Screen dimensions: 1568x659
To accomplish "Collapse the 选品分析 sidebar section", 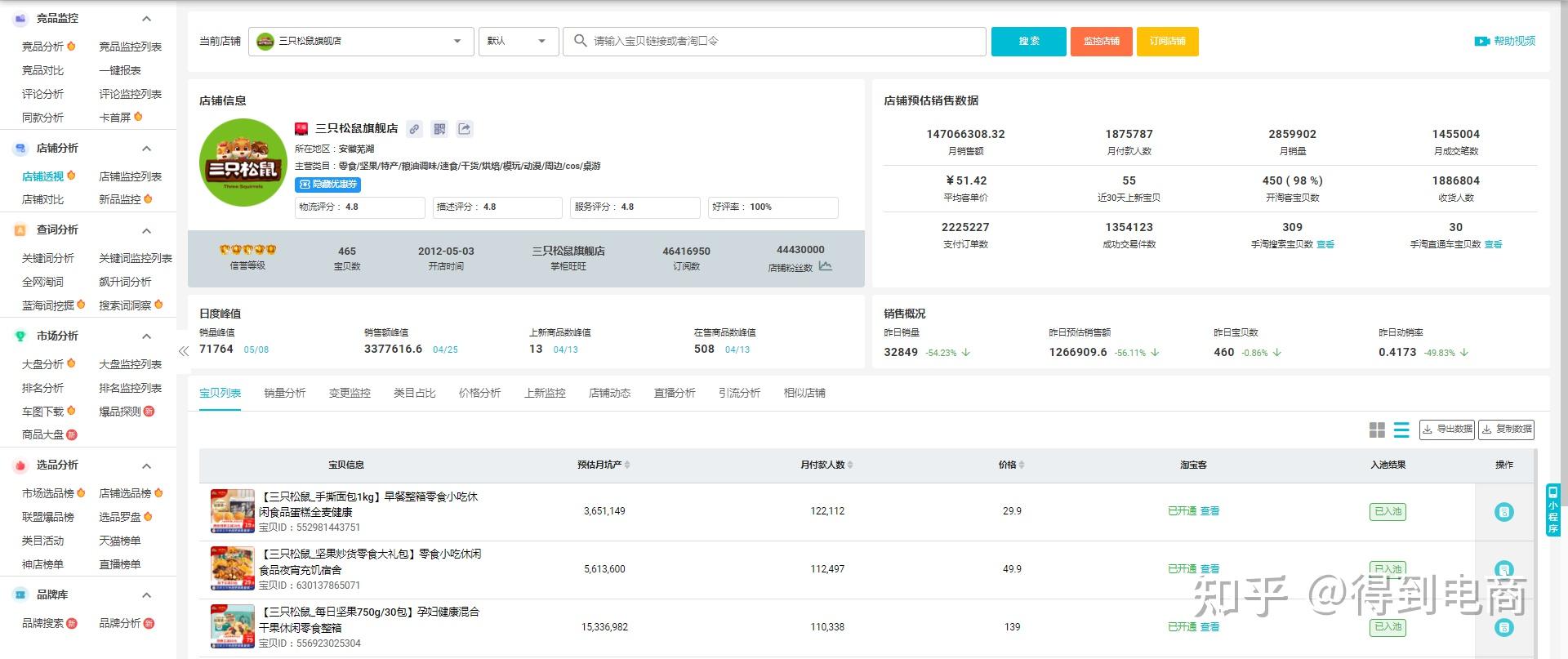I will click(147, 465).
